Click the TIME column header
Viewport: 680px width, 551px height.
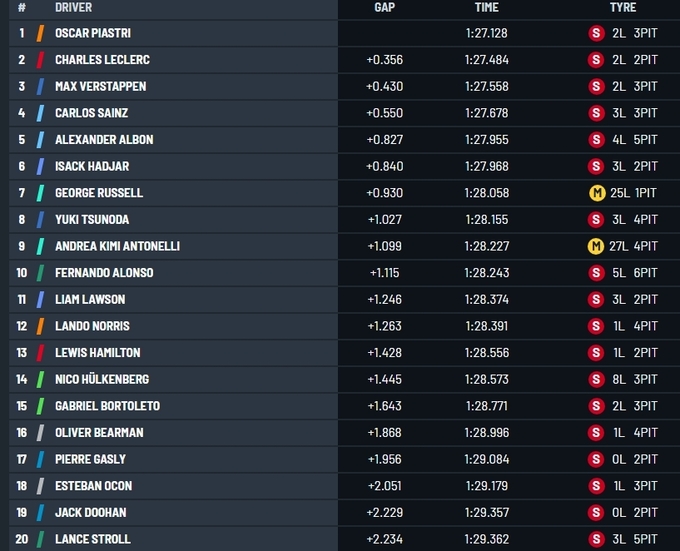486,8
